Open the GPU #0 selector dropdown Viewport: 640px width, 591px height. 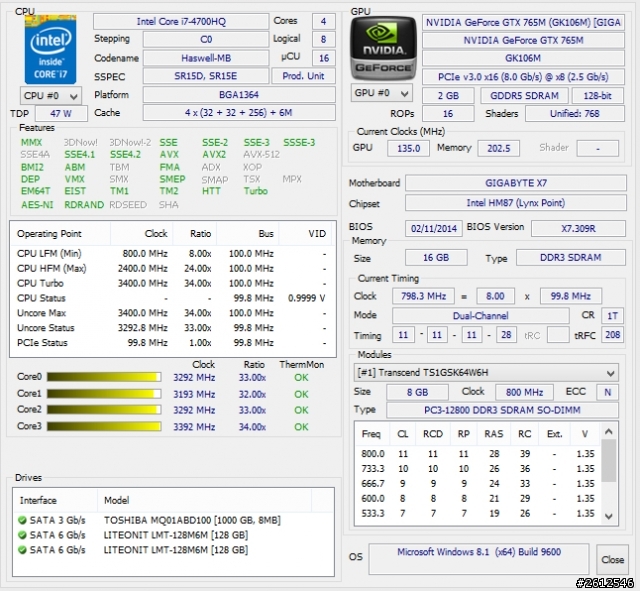click(381, 93)
